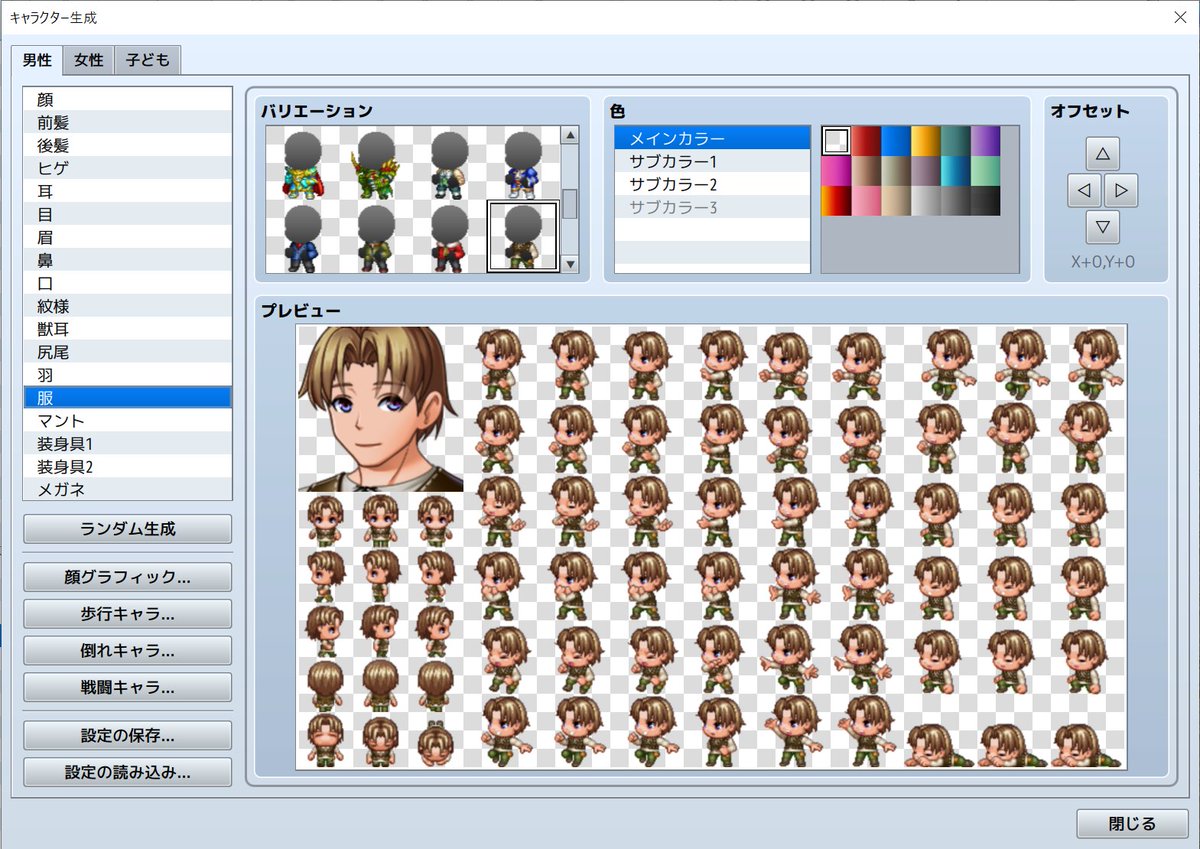
Task: Select 目 in the parts list
Action: [x=127, y=214]
